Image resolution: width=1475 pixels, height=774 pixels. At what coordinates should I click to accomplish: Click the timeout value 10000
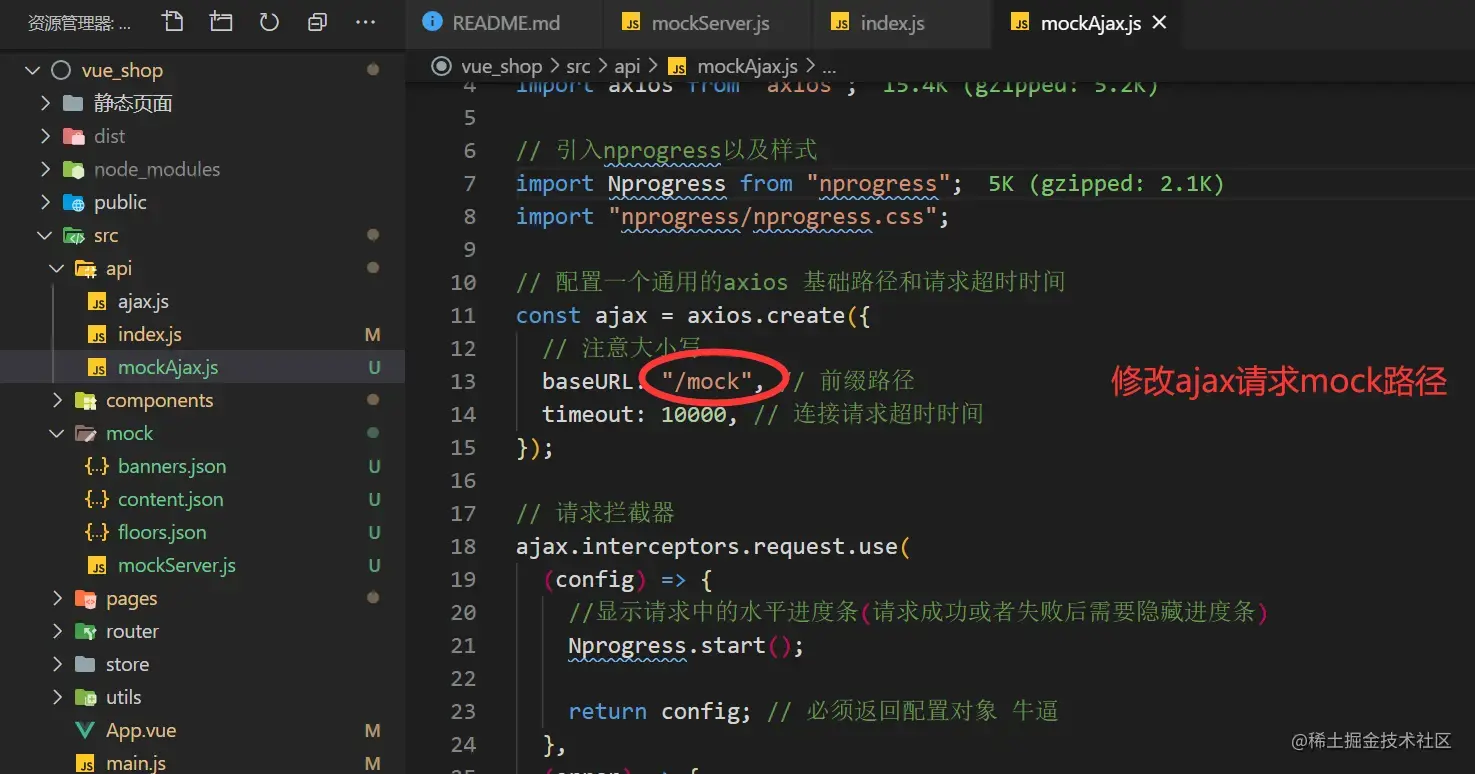click(693, 414)
